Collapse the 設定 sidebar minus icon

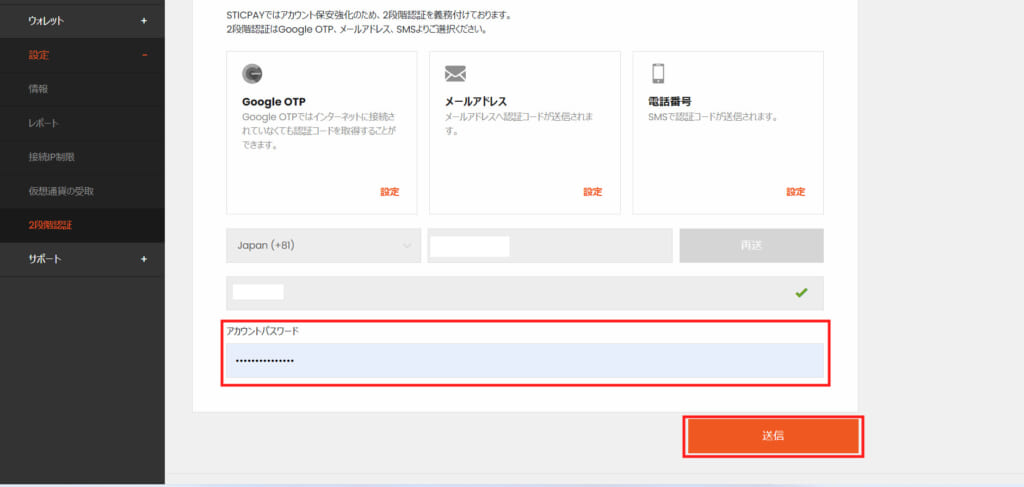point(144,55)
